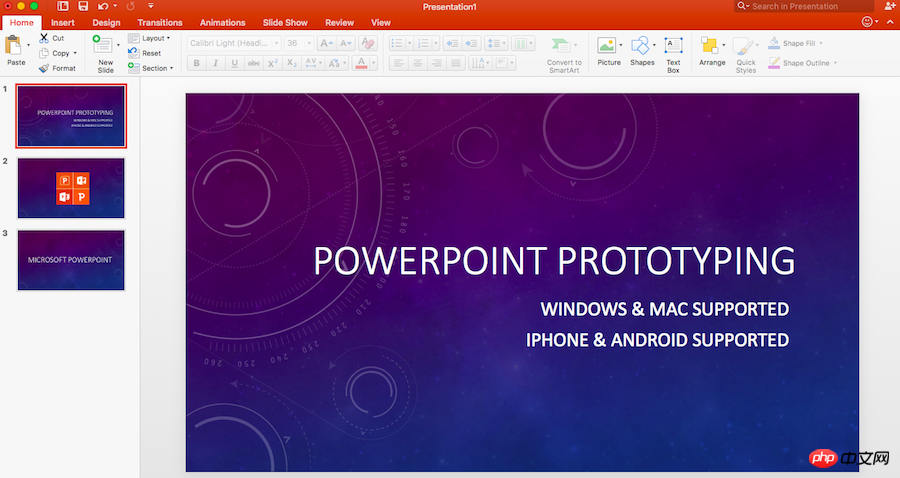Click the POWERPOINT PROTOTYPING title text

coord(554,261)
